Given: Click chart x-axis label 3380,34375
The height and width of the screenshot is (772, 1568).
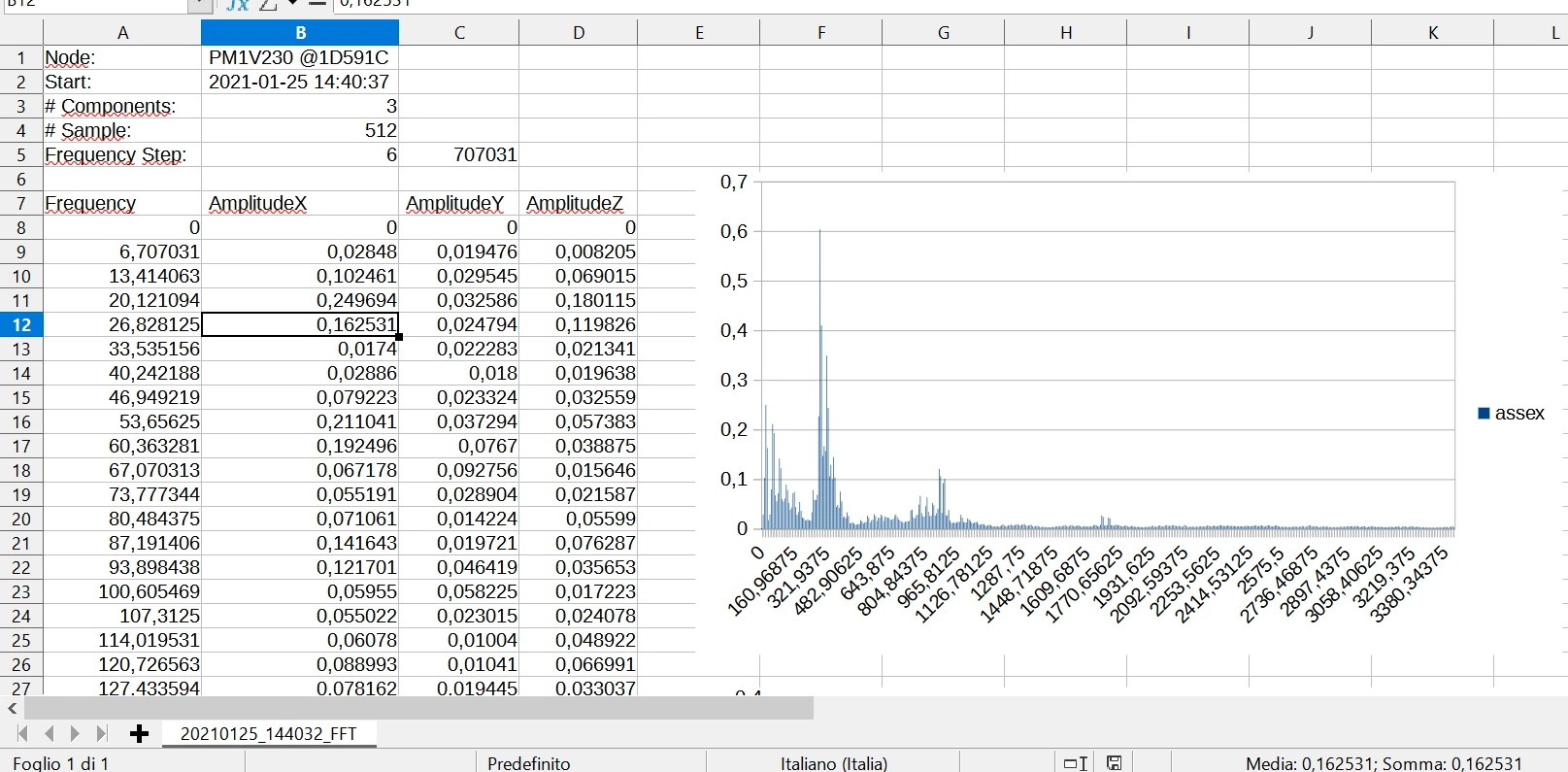Looking at the screenshot, I should pos(1409,584).
